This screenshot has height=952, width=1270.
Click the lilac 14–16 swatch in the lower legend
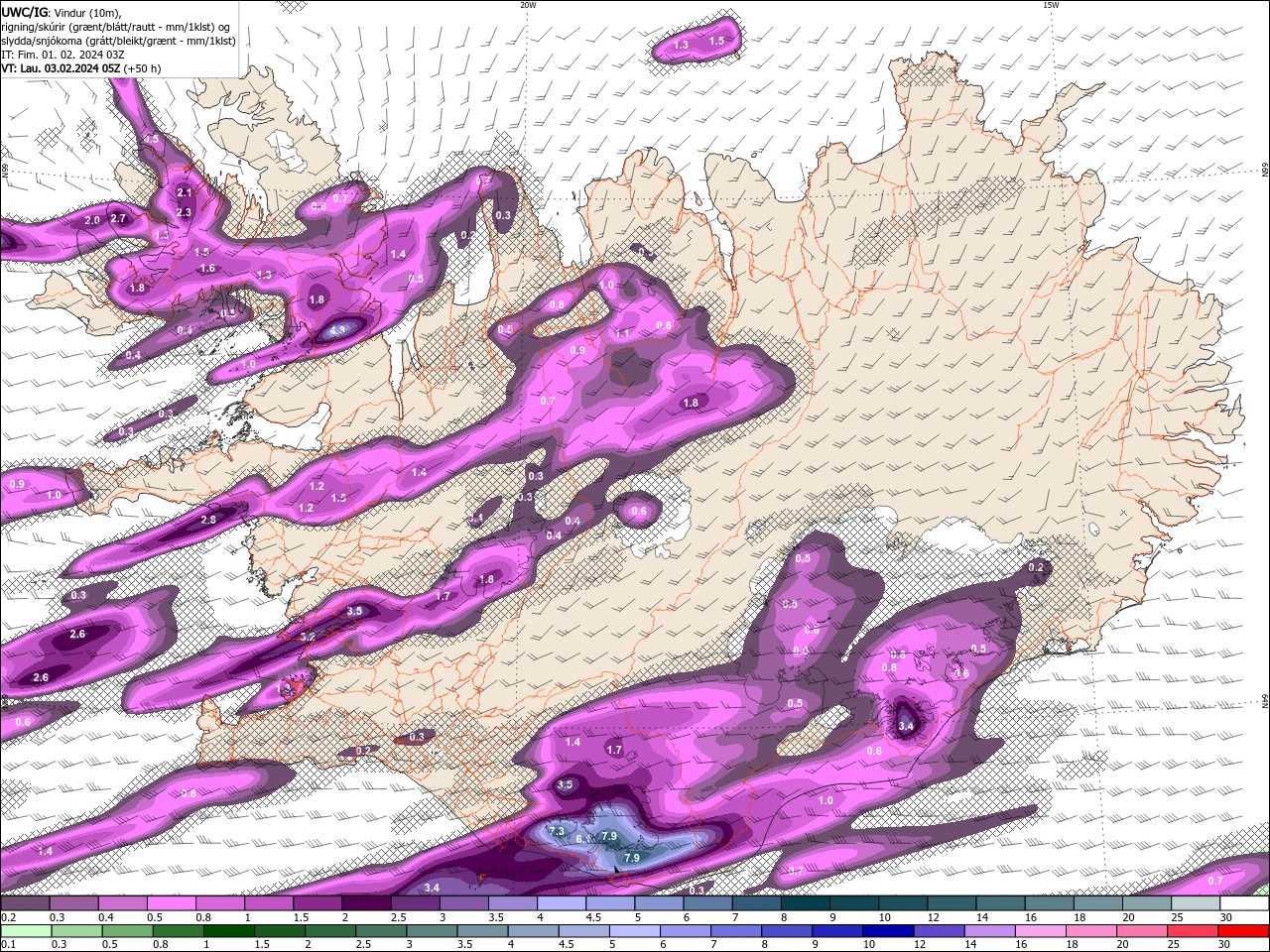click(x=991, y=931)
